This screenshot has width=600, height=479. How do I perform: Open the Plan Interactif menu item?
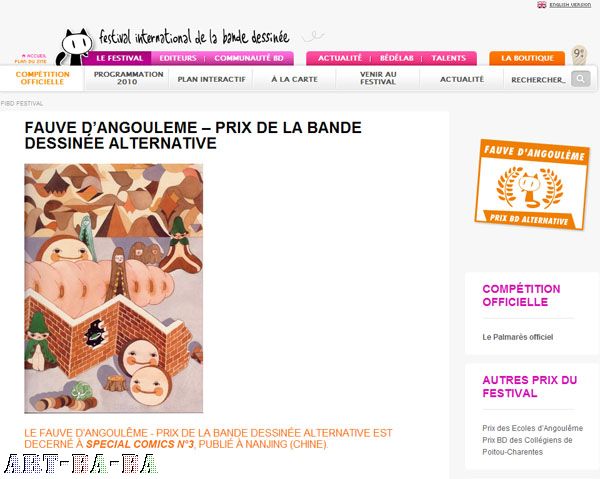pyautogui.click(x=212, y=79)
